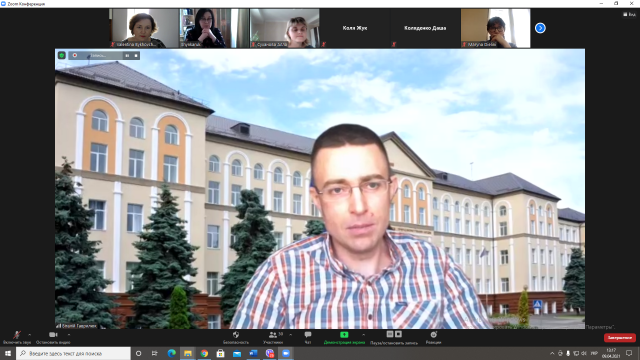The image size is (640, 360).
Task: Change the keyboard input language
Action: tap(594, 353)
